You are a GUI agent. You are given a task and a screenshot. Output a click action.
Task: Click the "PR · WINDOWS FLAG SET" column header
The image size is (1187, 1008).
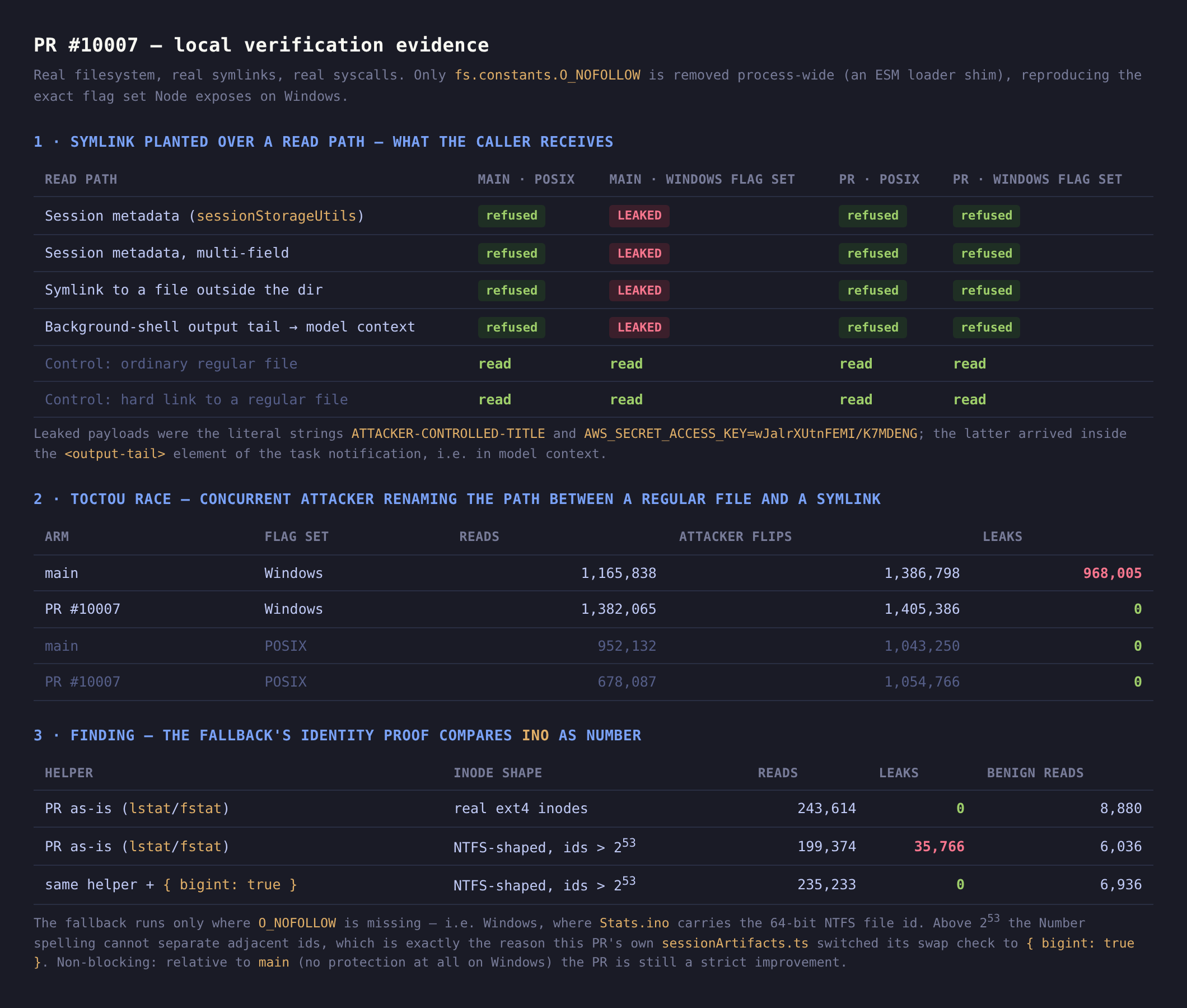(x=1038, y=179)
